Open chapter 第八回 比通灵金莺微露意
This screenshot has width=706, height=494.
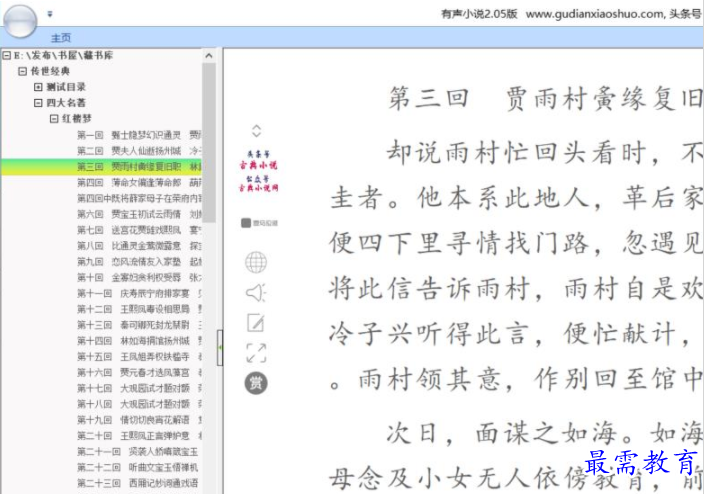tap(139, 246)
